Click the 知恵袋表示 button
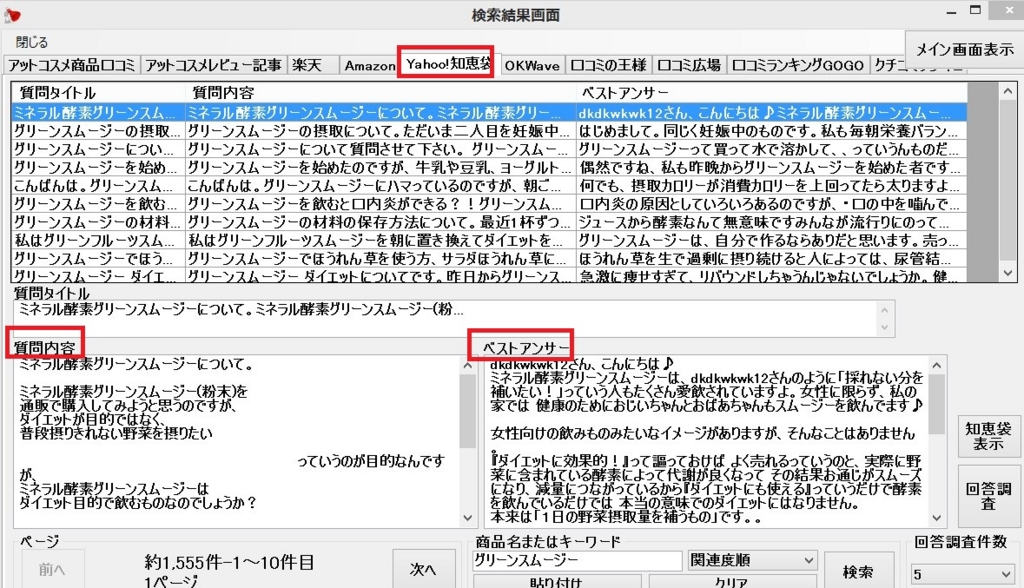The image size is (1024, 588). tap(987, 436)
